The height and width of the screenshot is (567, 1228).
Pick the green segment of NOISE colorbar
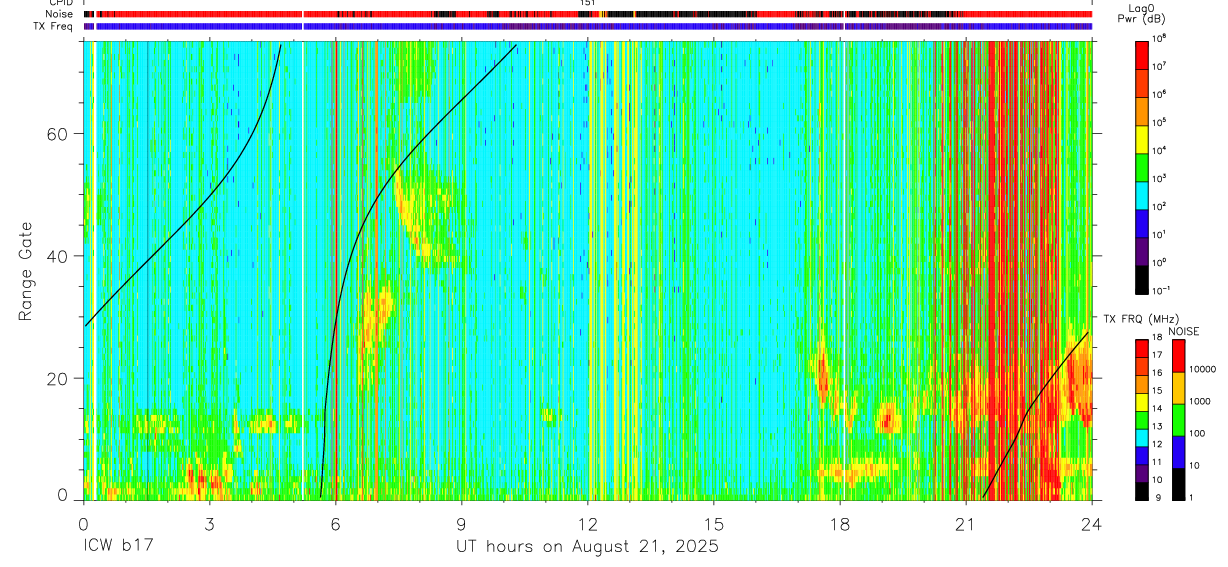click(x=1178, y=419)
